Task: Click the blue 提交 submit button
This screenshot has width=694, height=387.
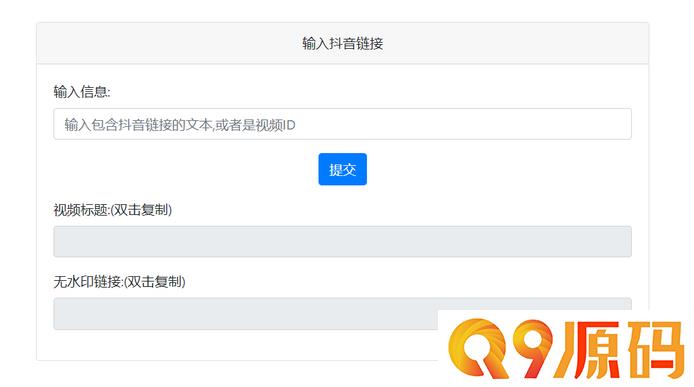Action: pos(342,169)
